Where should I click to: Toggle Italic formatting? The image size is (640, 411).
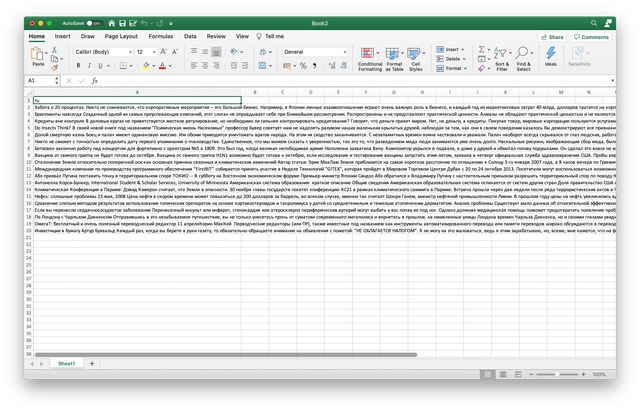coord(87,64)
